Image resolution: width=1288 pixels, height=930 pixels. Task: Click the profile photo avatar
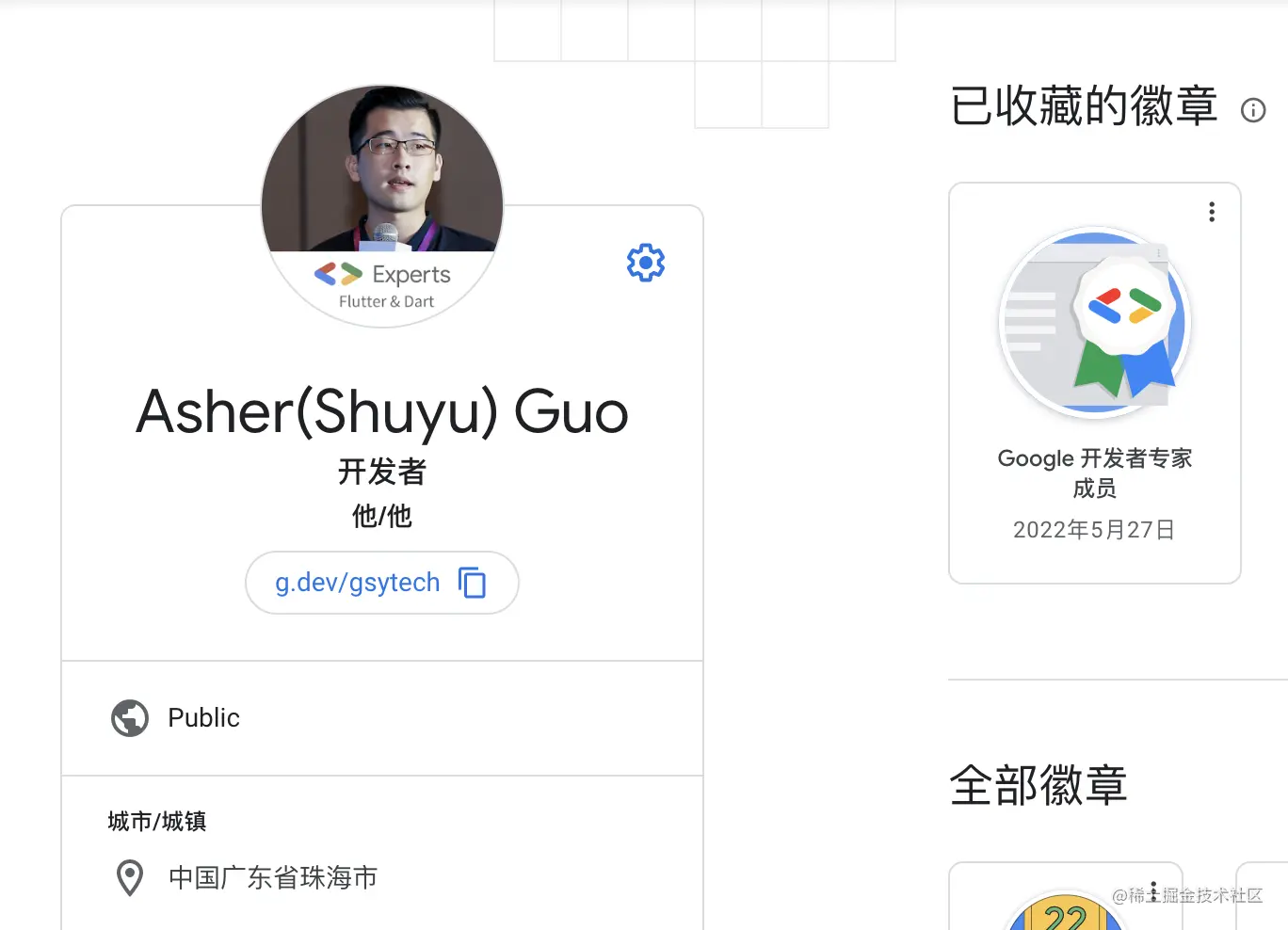coord(382,169)
